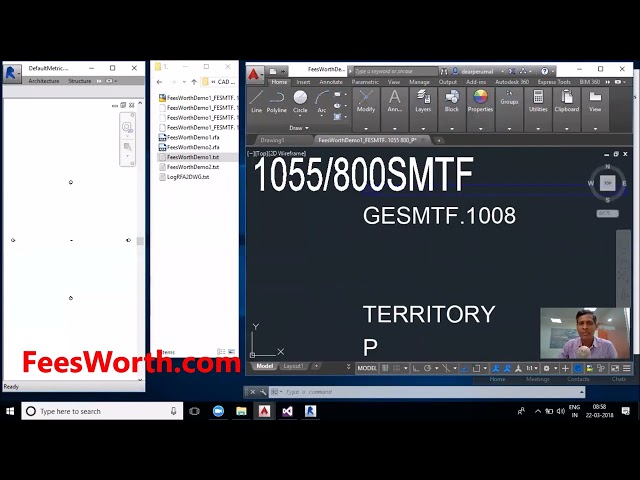Click the annotation visibility icon in status bar

click(496, 368)
